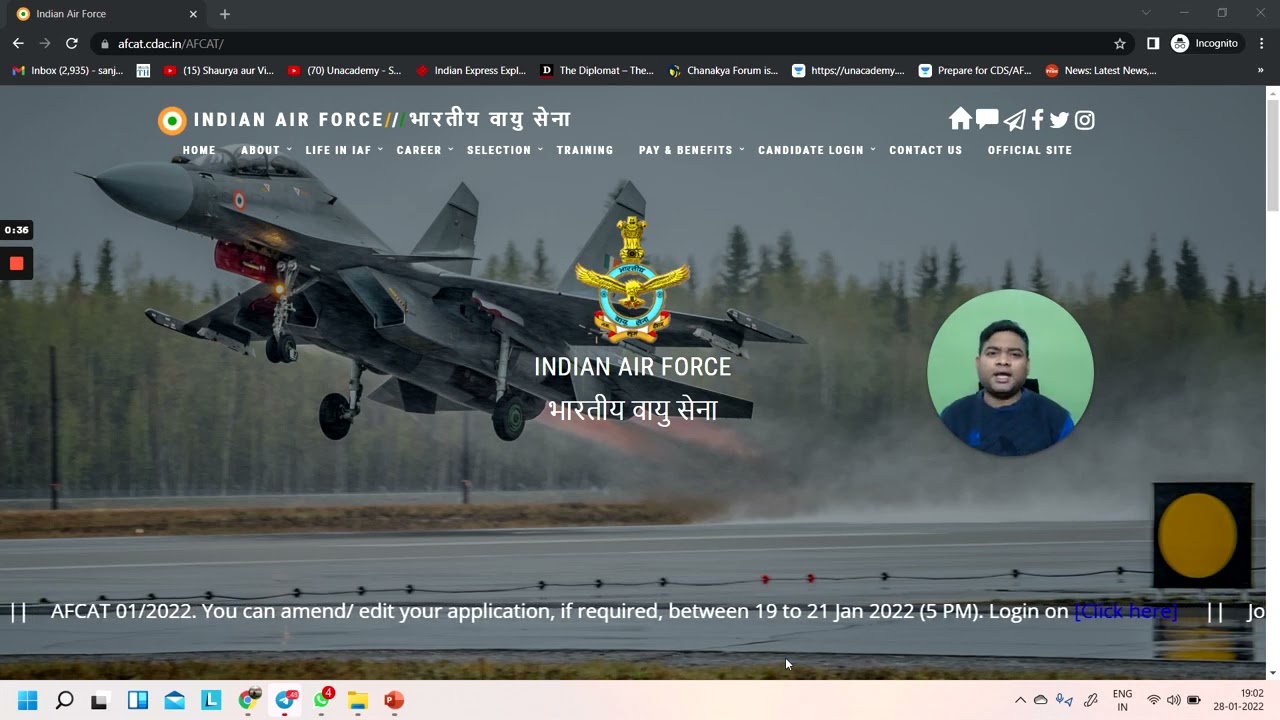Open the chat bubble icon in the header

987,119
